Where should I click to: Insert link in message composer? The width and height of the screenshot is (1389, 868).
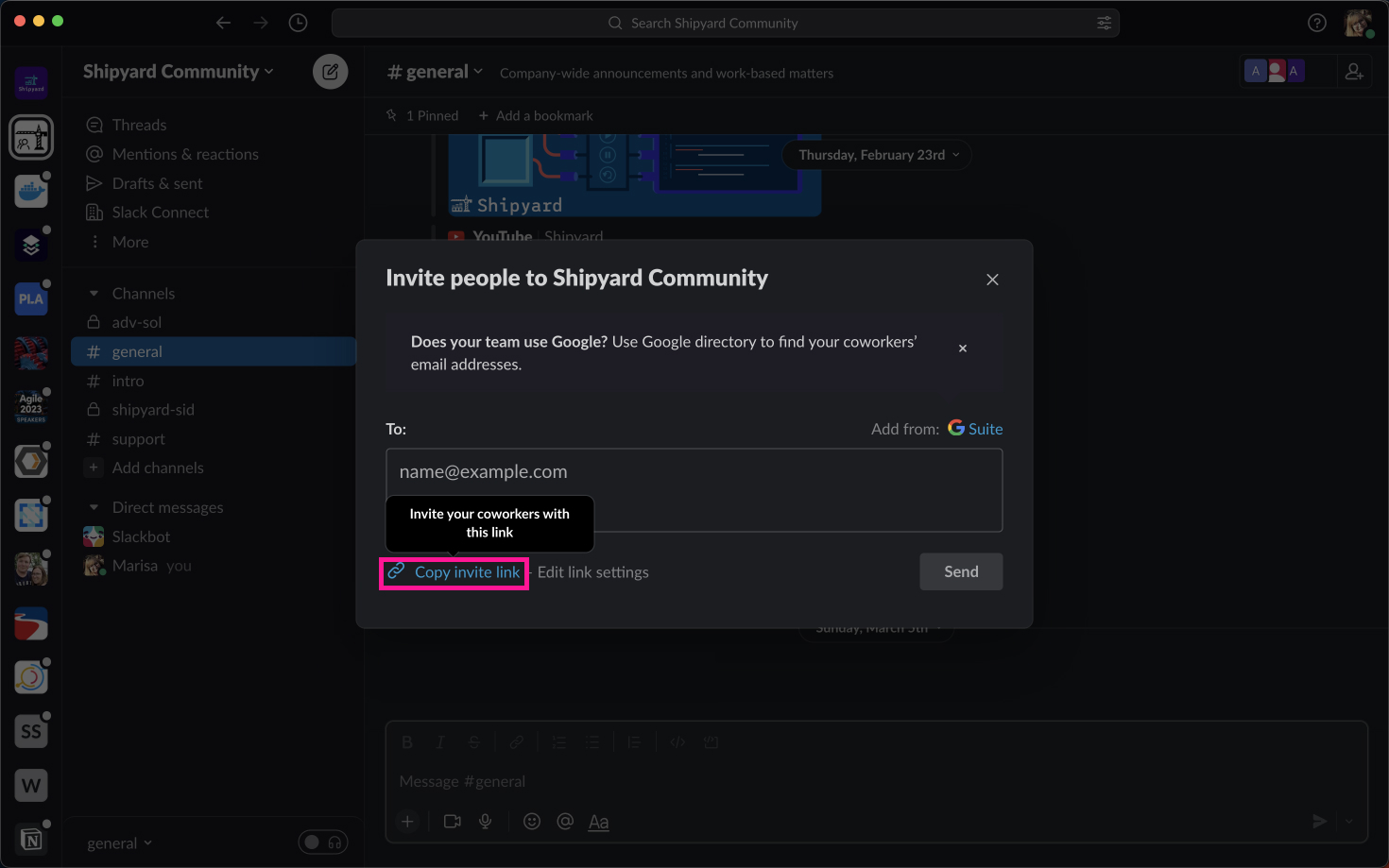pos(516,742)
